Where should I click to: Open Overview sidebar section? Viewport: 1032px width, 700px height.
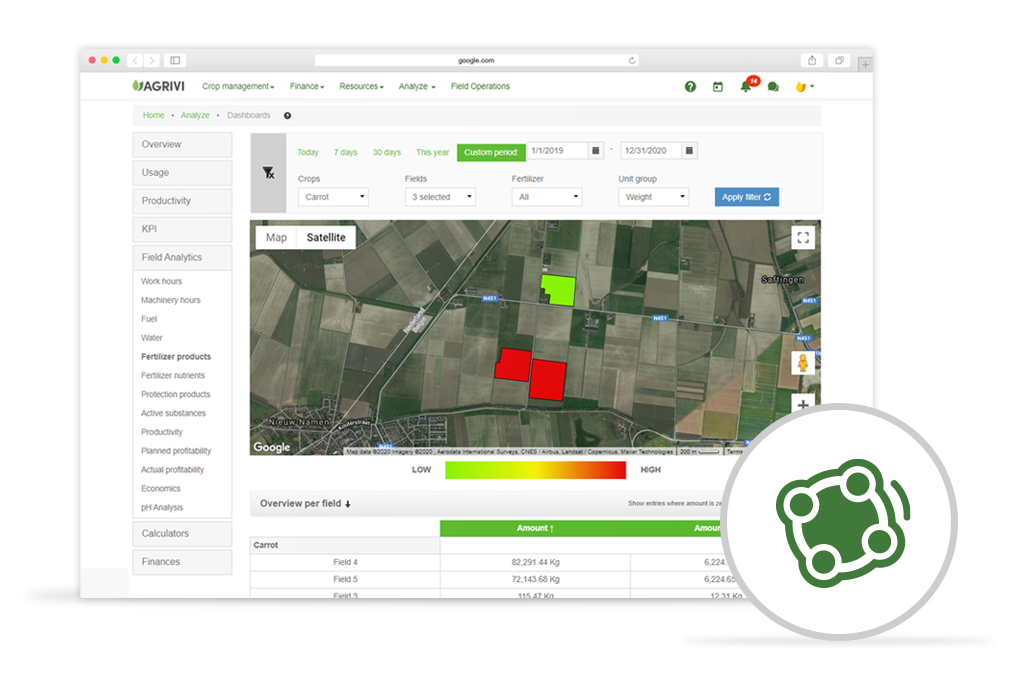182,145
